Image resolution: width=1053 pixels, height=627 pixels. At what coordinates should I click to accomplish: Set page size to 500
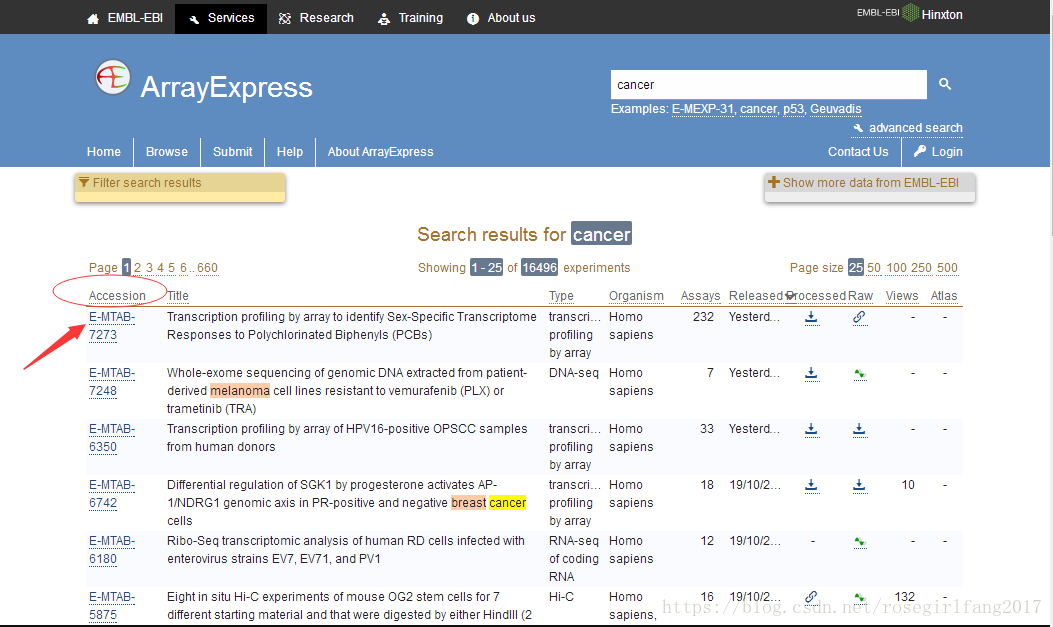(947, 268)
